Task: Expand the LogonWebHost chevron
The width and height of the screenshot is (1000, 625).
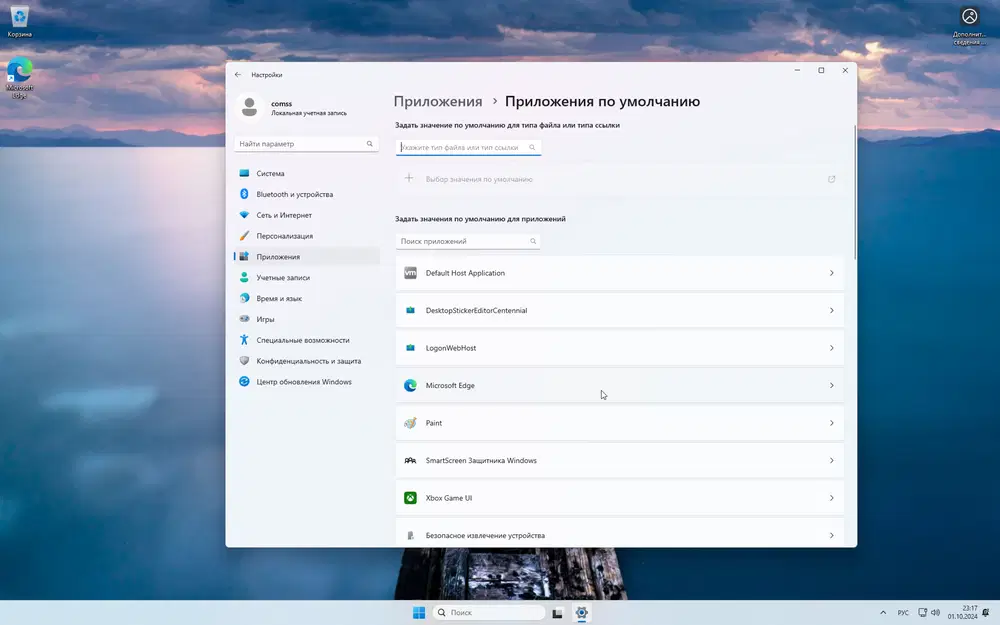Action: [x=831, y=348]
